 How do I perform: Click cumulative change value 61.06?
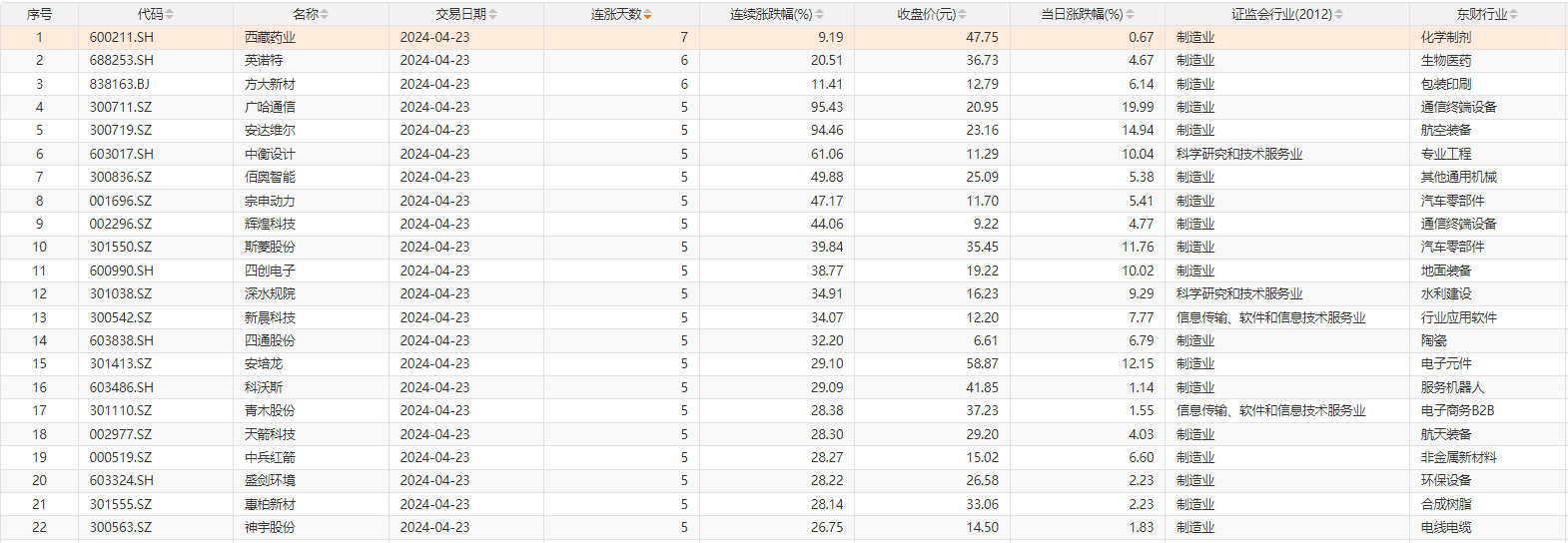point(827,154)
